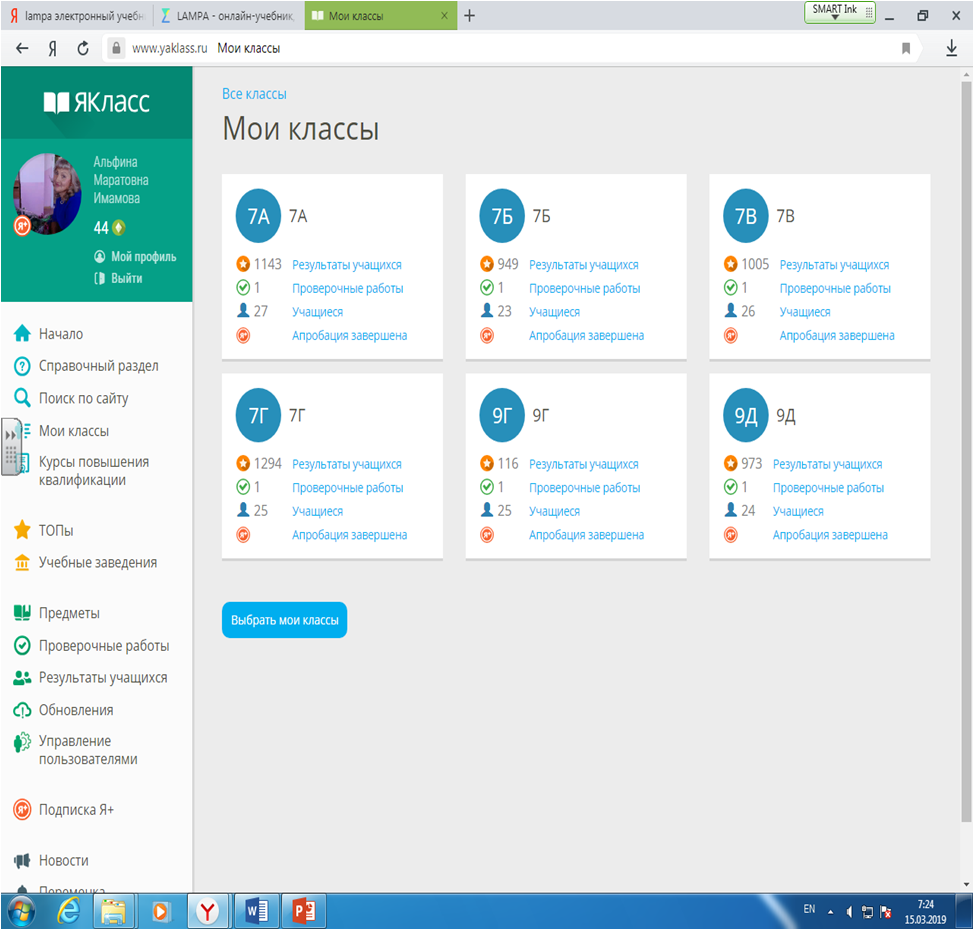Click the 9Г class circle badge

point(502,415)
